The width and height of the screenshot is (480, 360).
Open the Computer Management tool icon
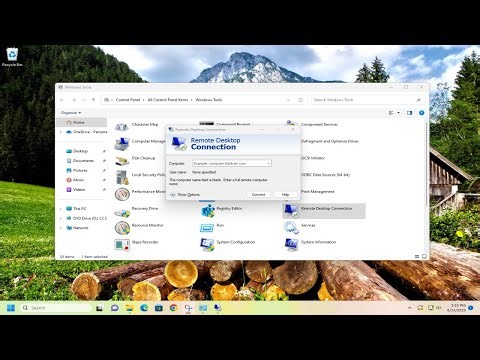pos(122,144)
